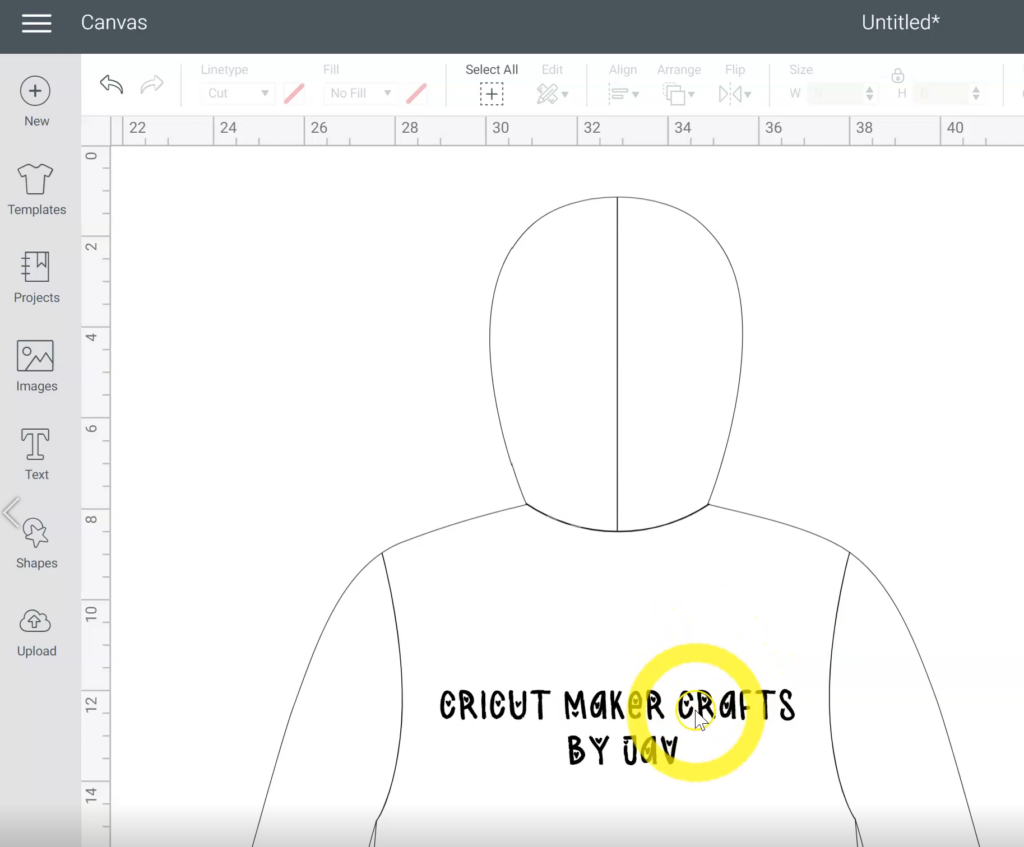Open the Images library

(36, 366)
